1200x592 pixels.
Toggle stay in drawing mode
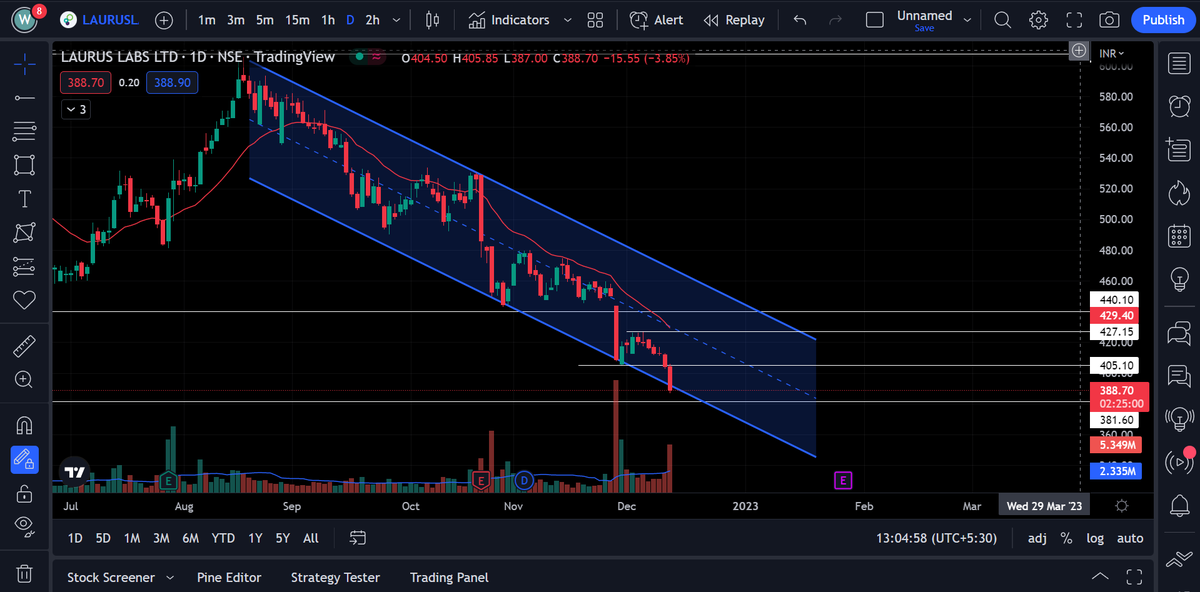[25, 460]
